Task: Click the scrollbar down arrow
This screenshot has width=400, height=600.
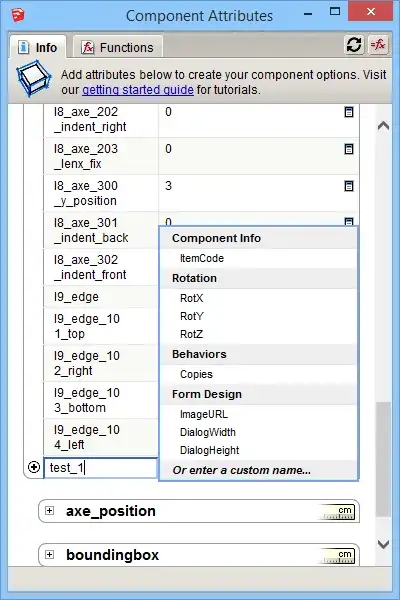Action: [384, 544]
